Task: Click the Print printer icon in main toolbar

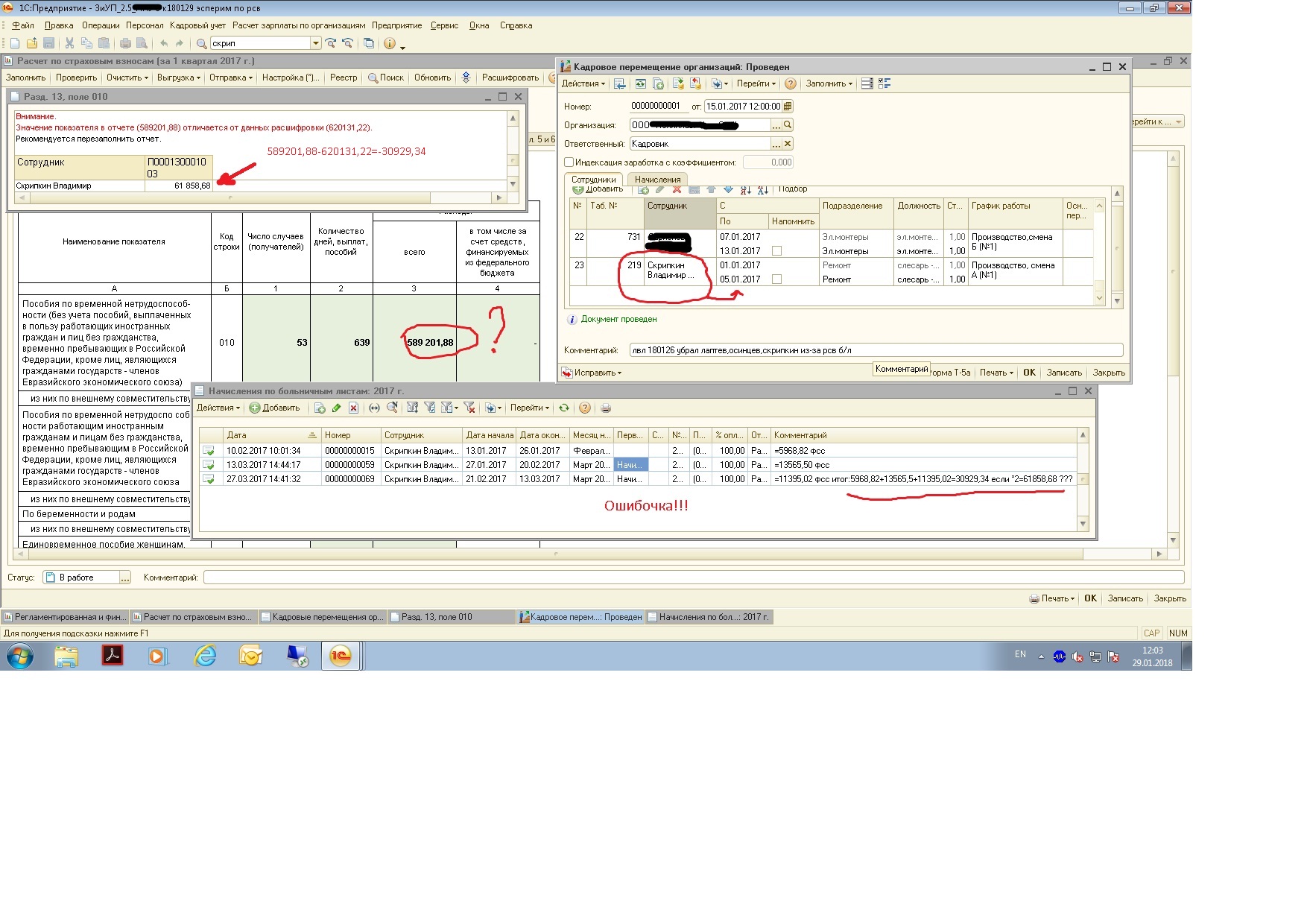Action: 125,43
